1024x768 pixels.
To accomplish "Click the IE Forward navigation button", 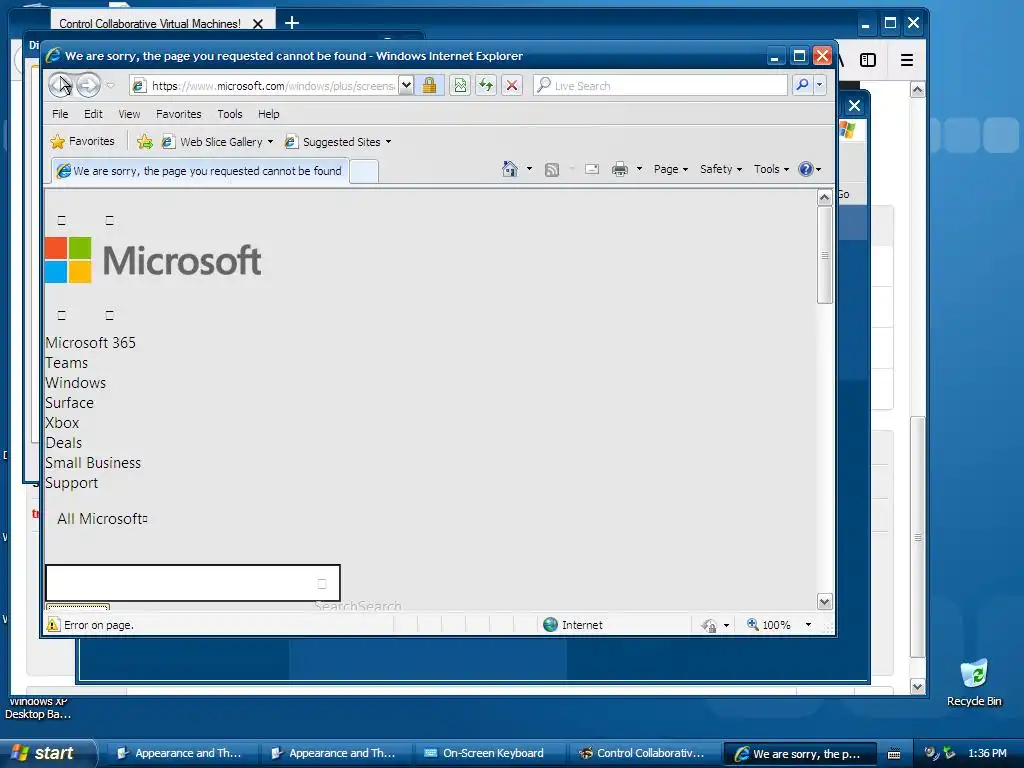I will coord(88,85).
